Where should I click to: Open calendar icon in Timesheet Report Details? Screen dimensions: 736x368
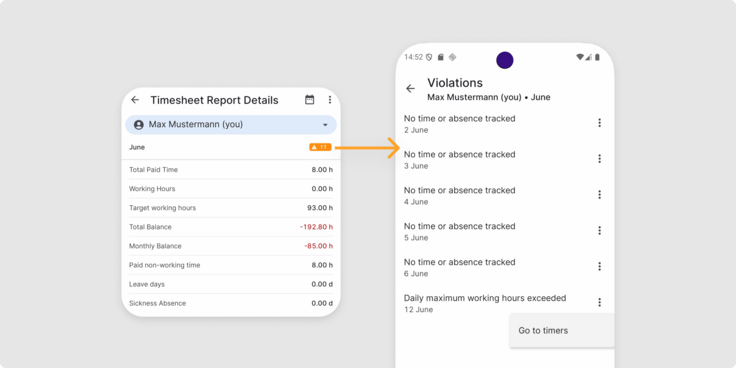pos(309,100)
